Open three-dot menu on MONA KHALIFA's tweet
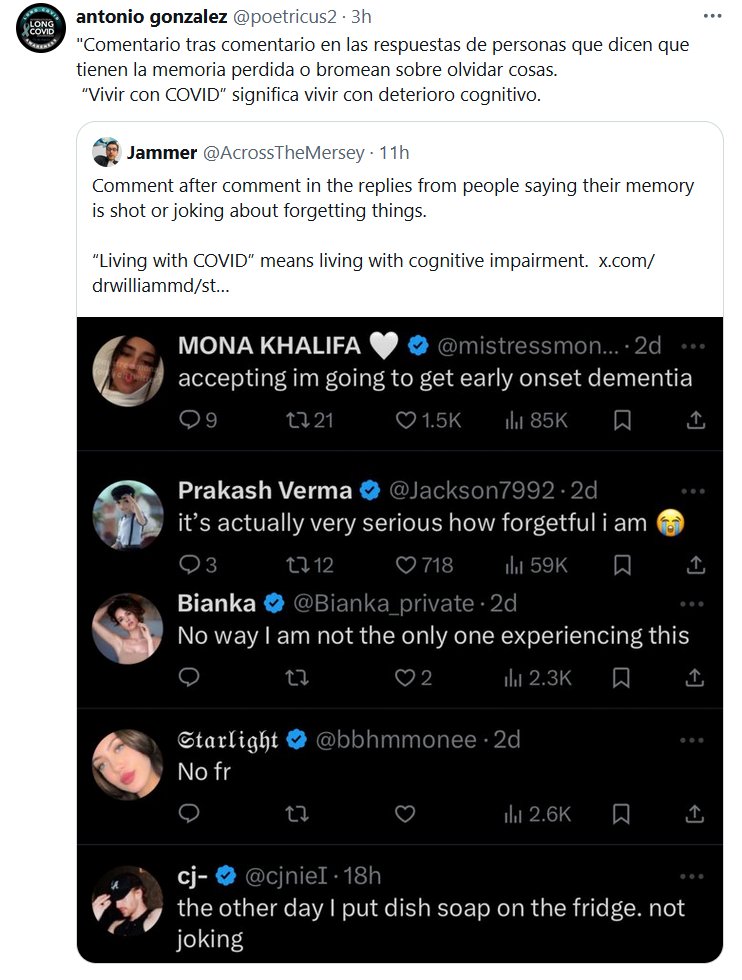The image size is (742, 980). (x=692, y=345)
